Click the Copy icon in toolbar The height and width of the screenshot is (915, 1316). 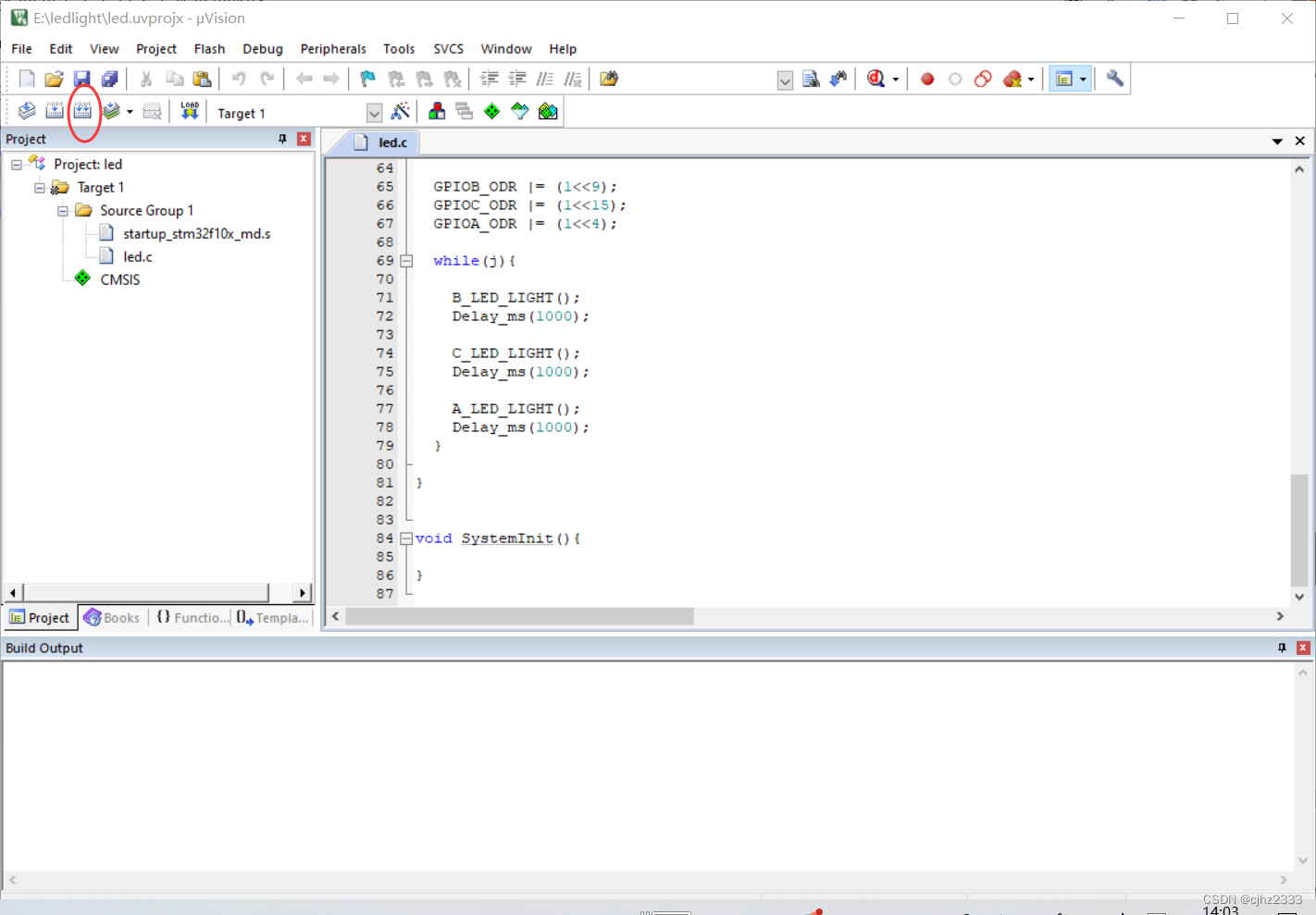click(x=174, y=80)
